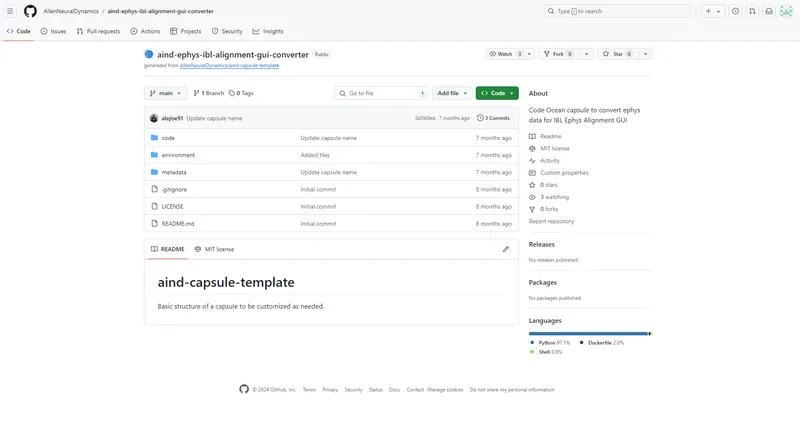
Task: Open pull requests icon in top header
Action: point(752,11)
